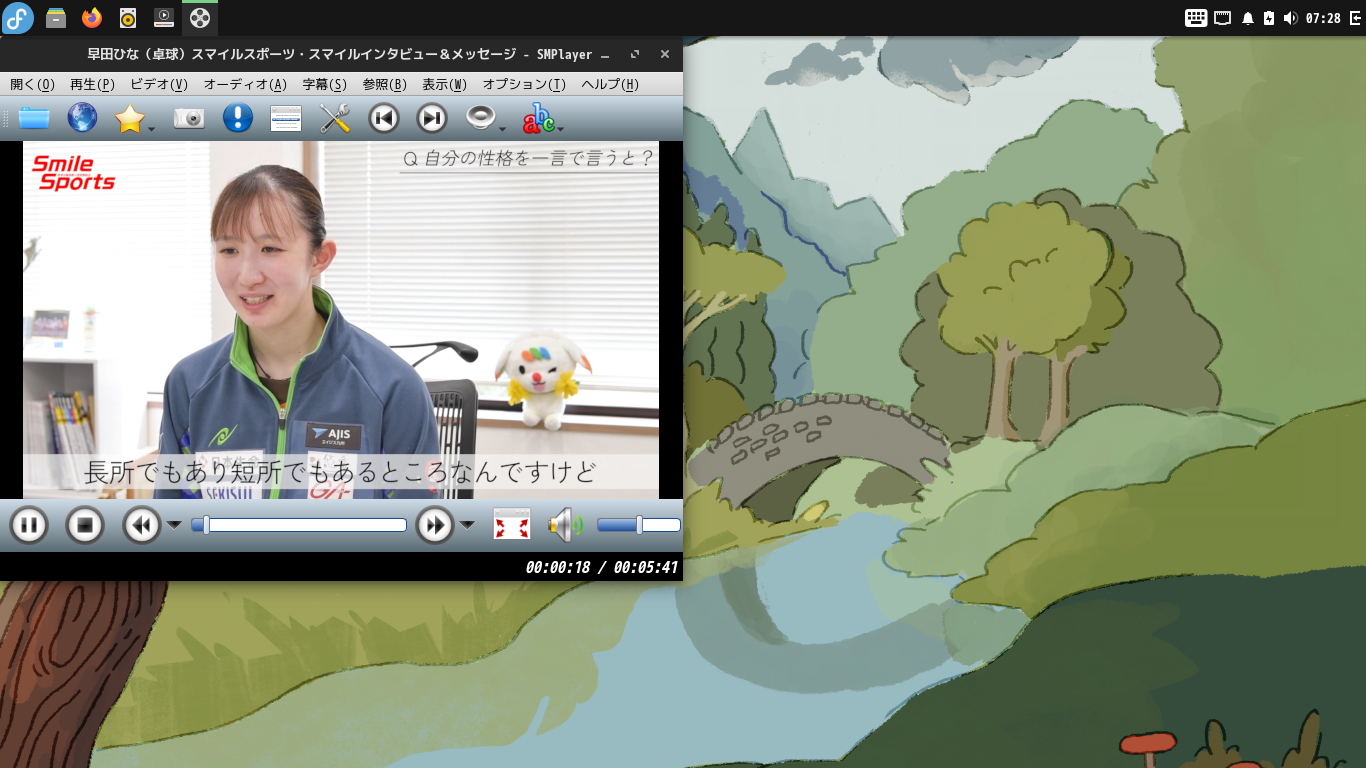1366x768 pixels.
Task: Toggle fullscreen with the red arrows icon
Action: coord(512,525)
